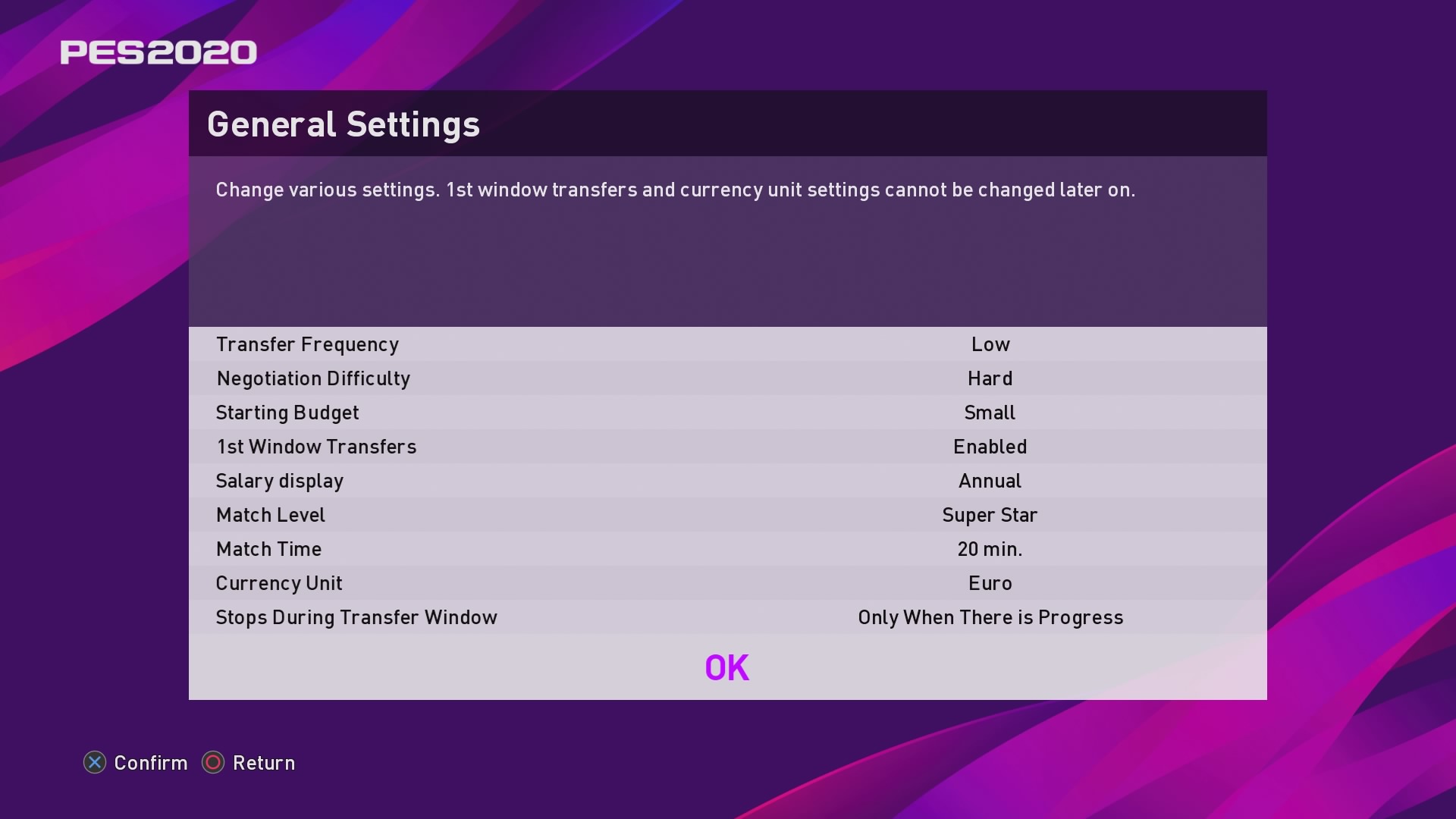Select the Transfer Frequency setting row
Viewport: 1456px width, 819px height.
coord(727,344)
